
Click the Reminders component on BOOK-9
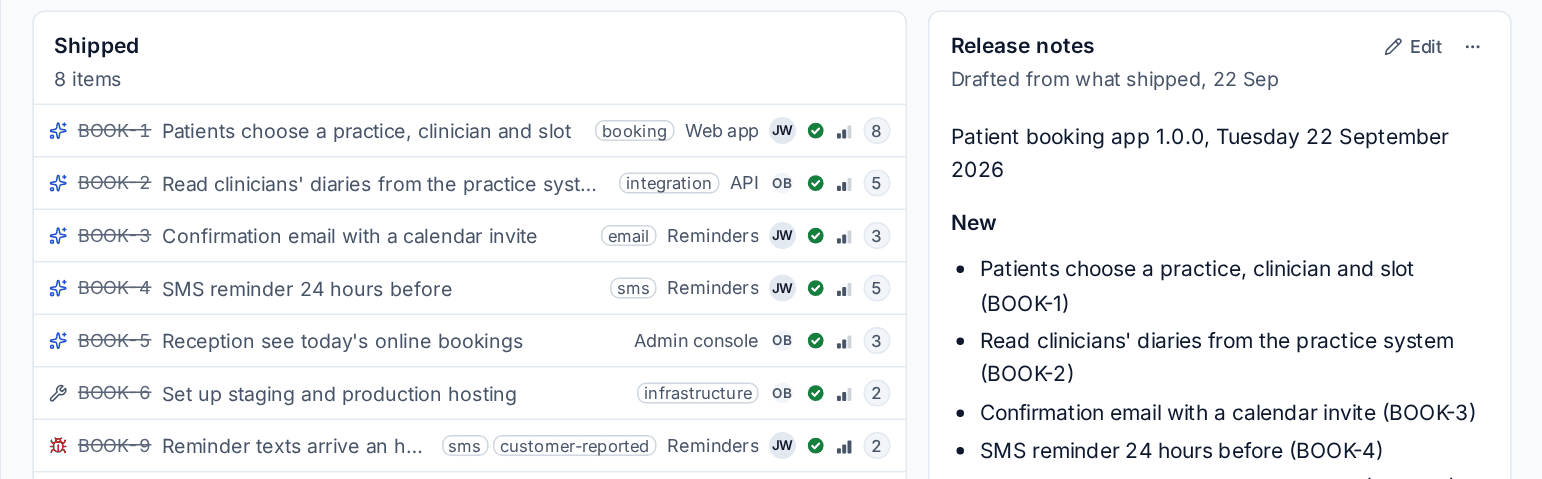[x=713, y=446]
